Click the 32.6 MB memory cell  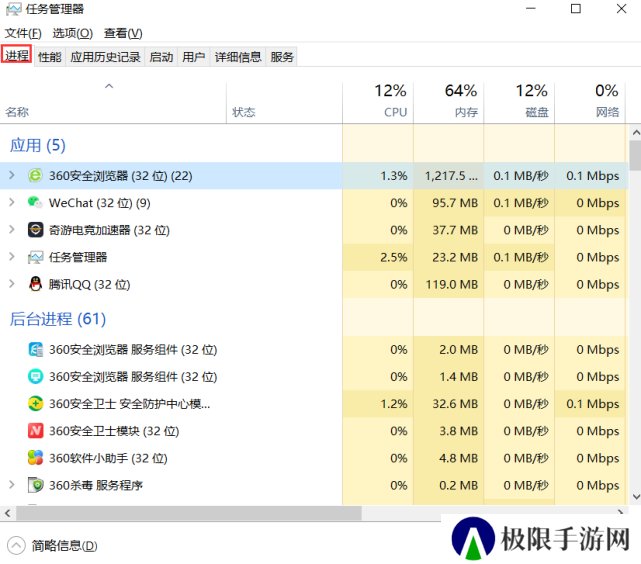(448, 404)
